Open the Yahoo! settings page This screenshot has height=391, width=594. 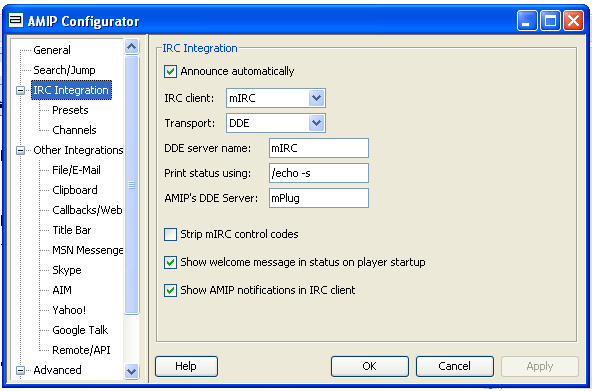[69, 310]
